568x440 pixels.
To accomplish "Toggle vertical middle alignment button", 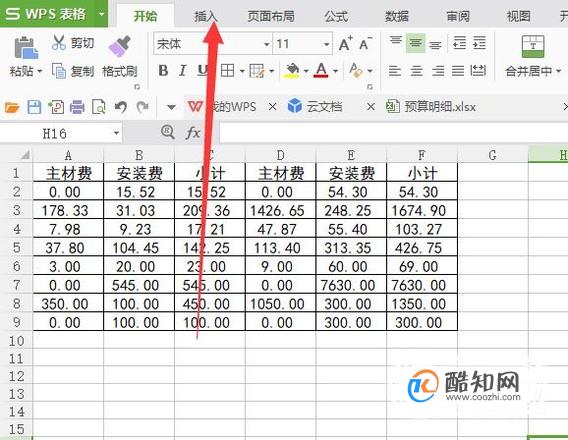I will tap(415, 43).
